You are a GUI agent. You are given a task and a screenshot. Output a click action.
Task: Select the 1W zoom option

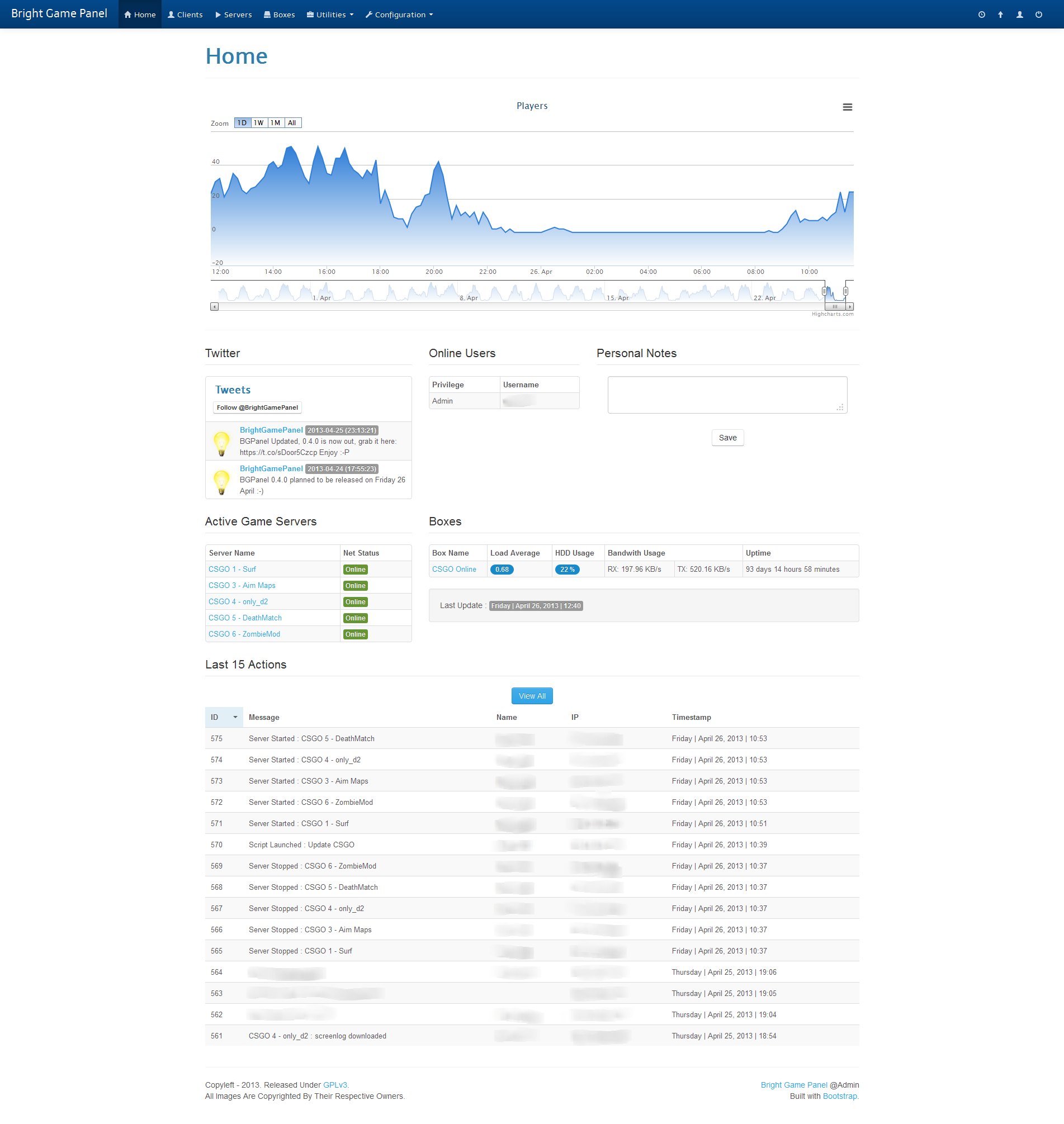pos(259,122)
